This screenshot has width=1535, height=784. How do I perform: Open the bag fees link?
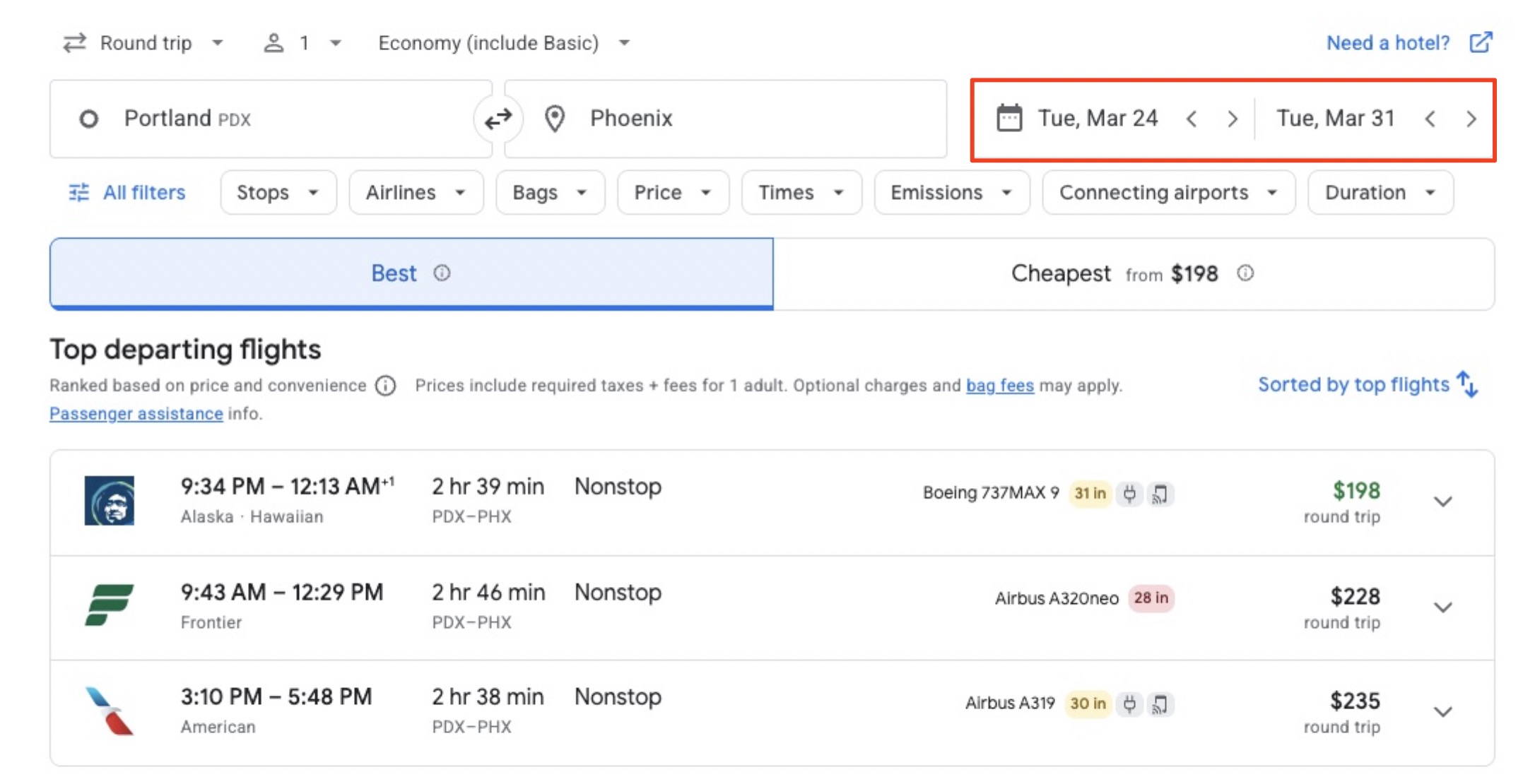[x=999, y=385]
